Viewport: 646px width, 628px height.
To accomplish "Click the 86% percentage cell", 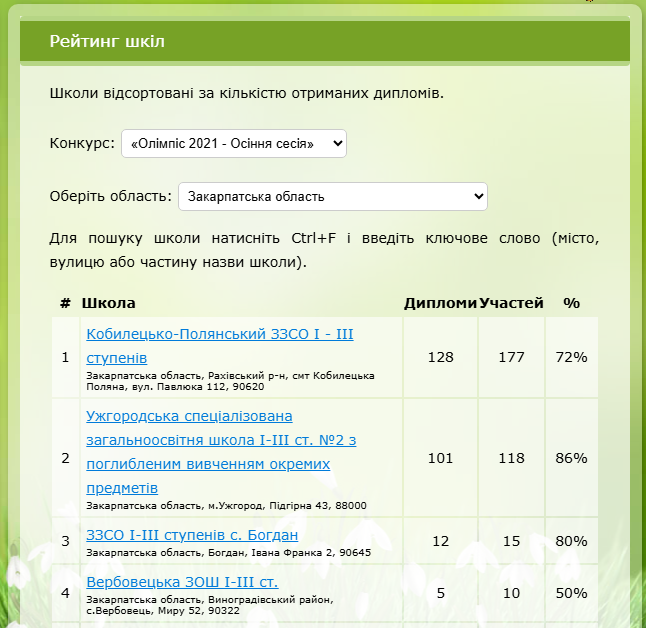I will (x=571, y=458).
